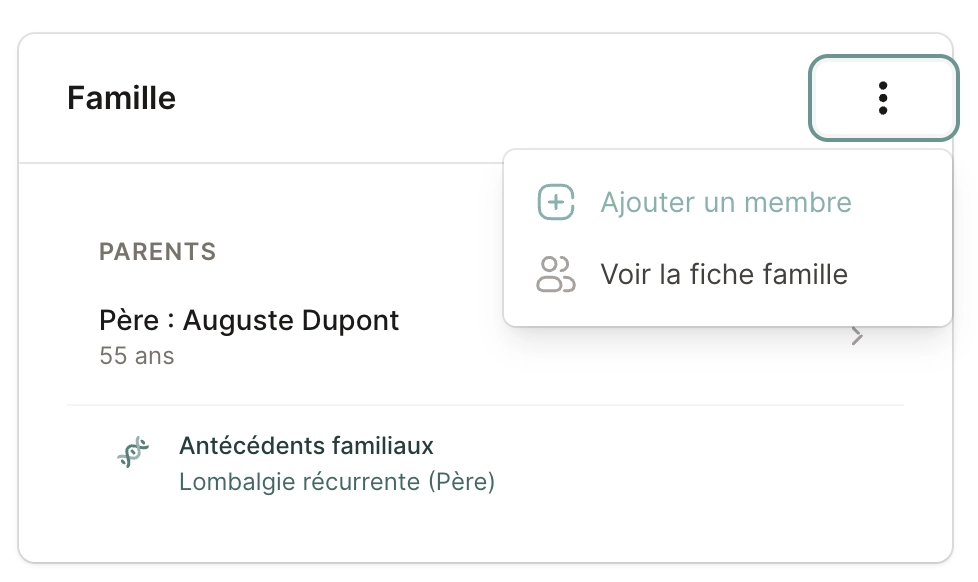
Task: Select Ajouter un membre from the menu
Action: tap(726, 202)
